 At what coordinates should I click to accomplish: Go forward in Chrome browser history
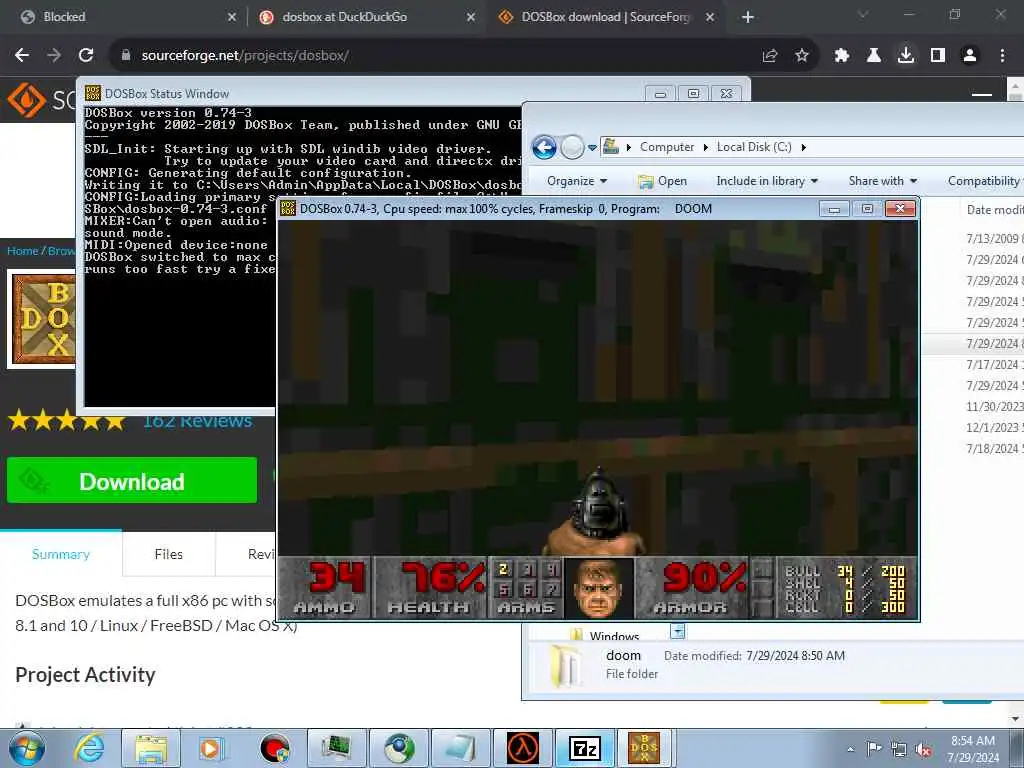point(54,56)
